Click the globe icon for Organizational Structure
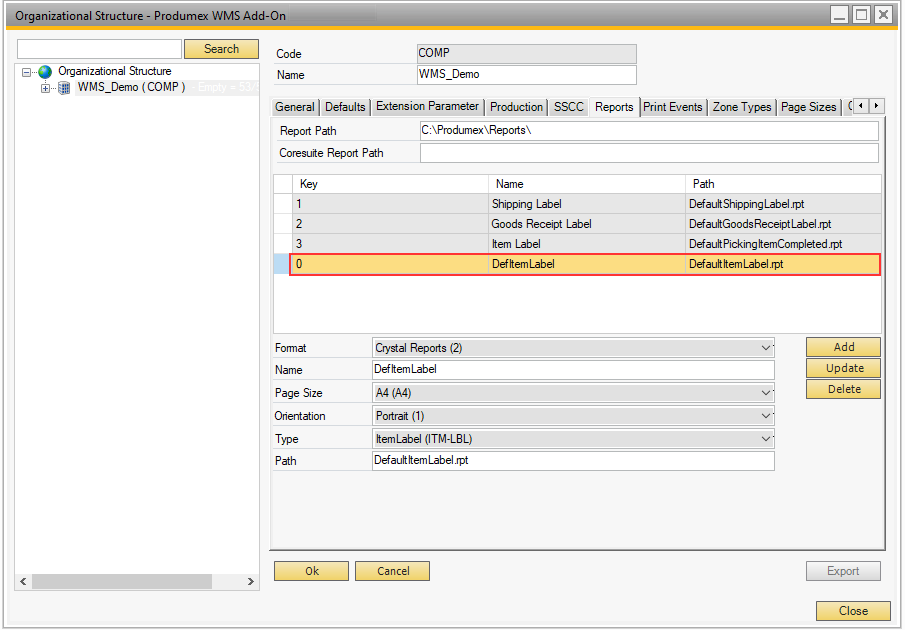Screen dimensions: 905x630 [45, 72]
